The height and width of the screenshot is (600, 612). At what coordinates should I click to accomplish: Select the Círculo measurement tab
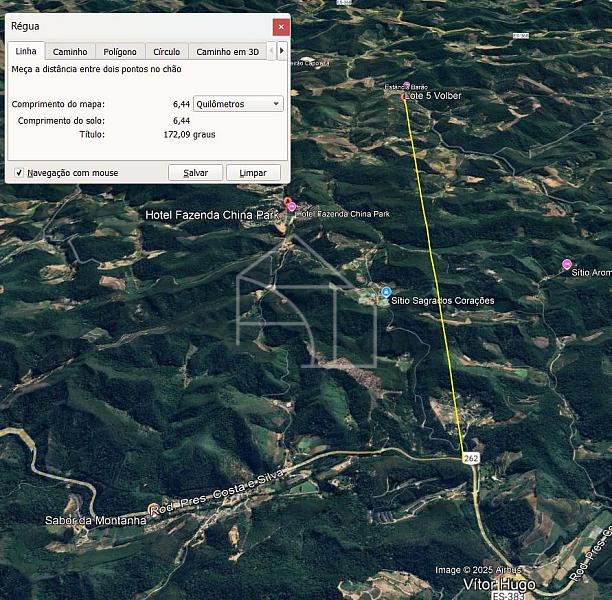coord(166,52)
